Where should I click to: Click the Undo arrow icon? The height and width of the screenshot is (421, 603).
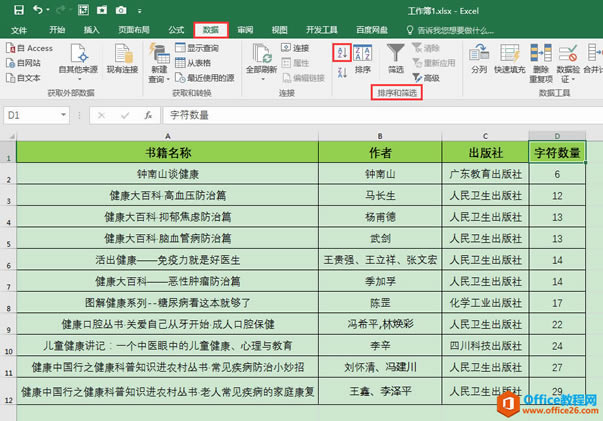click(x=38, y=10)
